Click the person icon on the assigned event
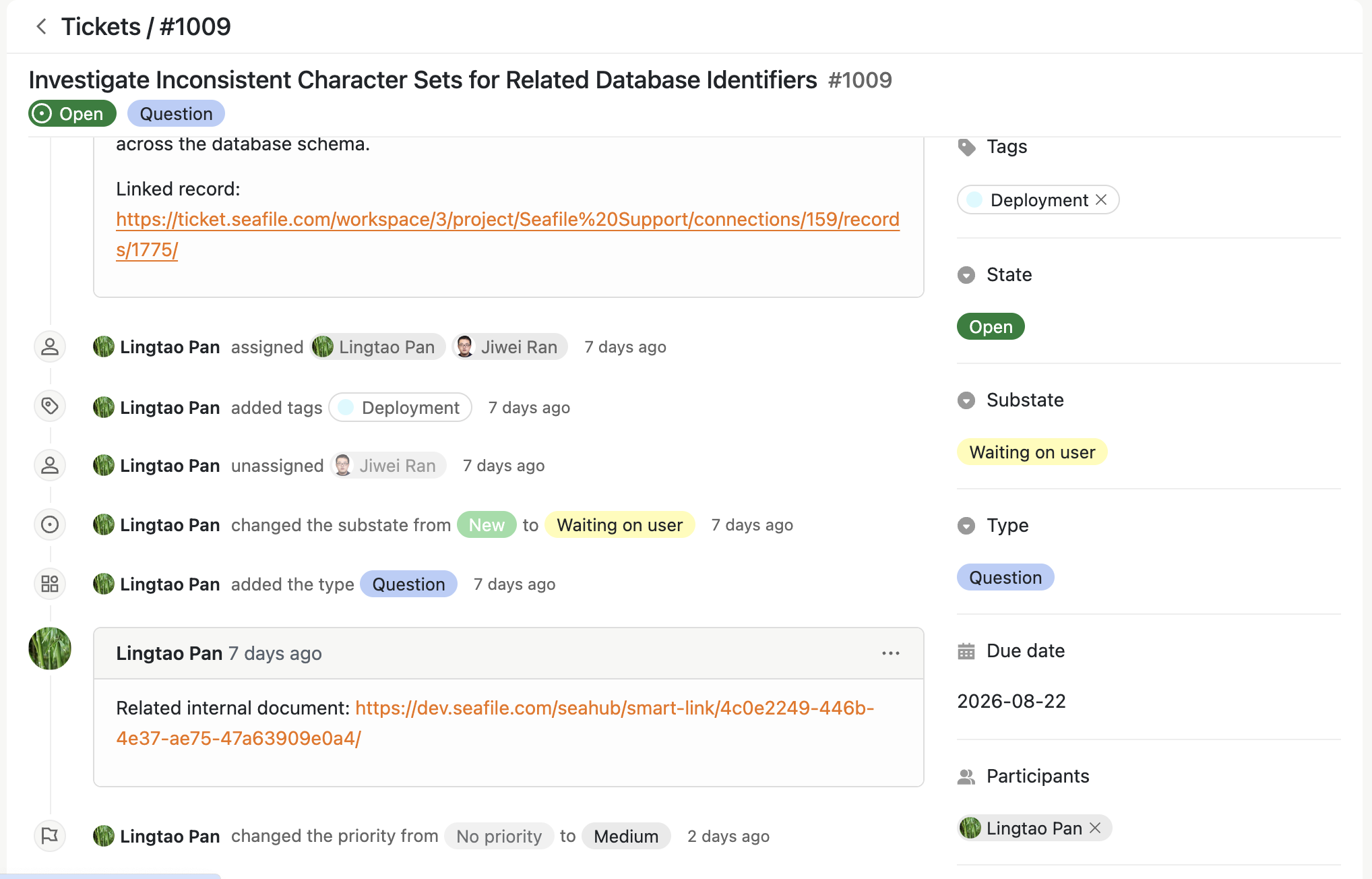Screen dimensions: 1372x879 (x=50, y=347)
